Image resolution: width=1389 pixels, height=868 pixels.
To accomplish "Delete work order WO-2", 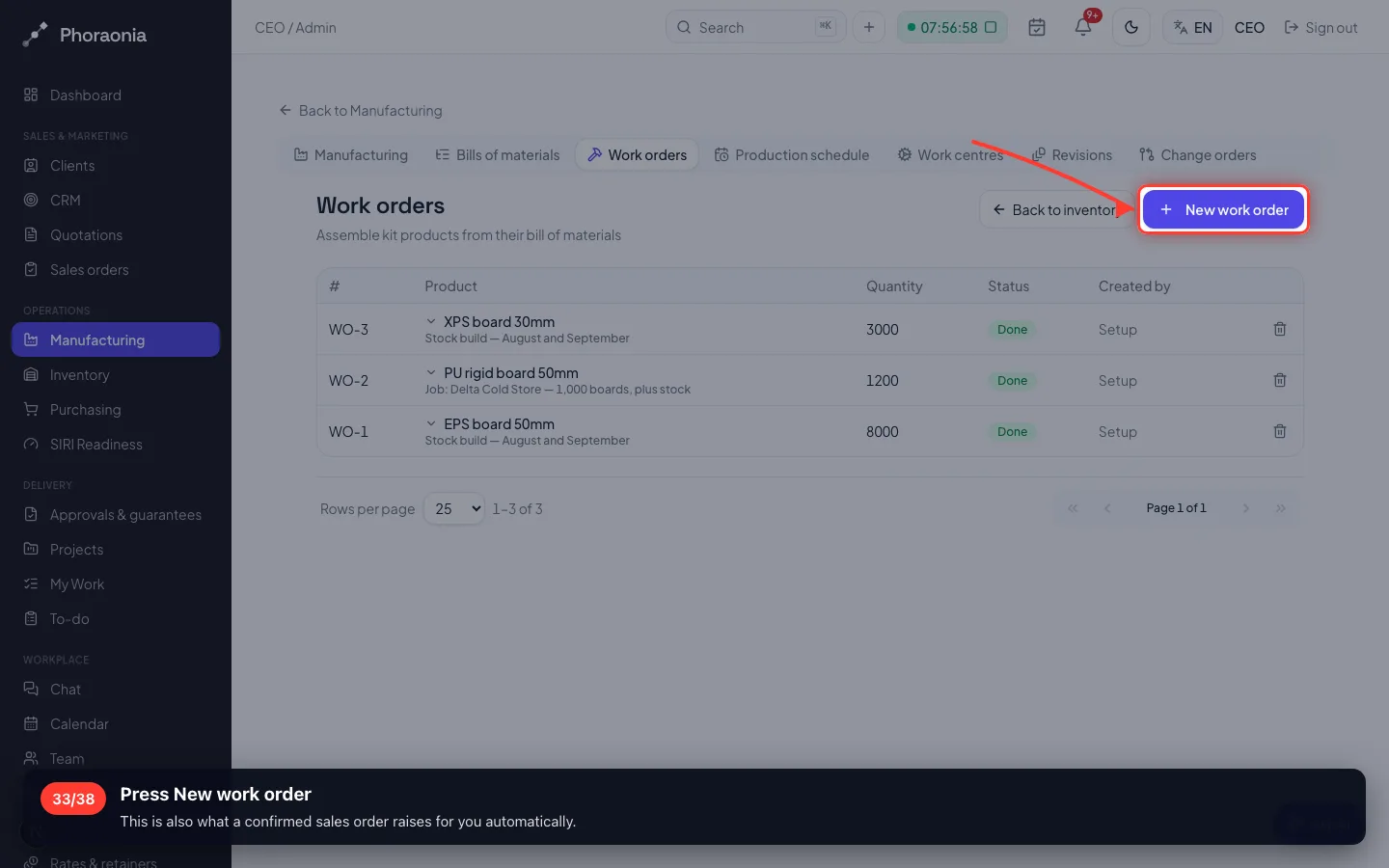I will 1280,380.
